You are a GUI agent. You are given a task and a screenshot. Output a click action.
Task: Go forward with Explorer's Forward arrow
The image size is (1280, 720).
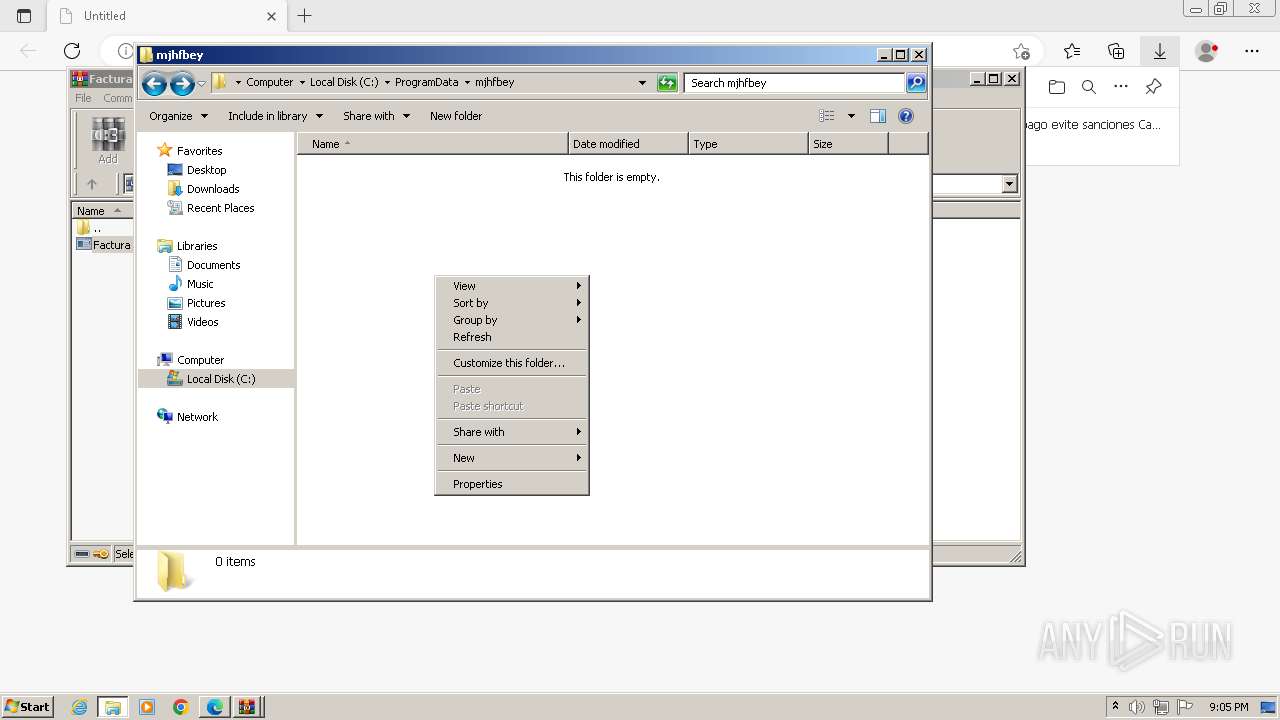(x=182, y=83)
